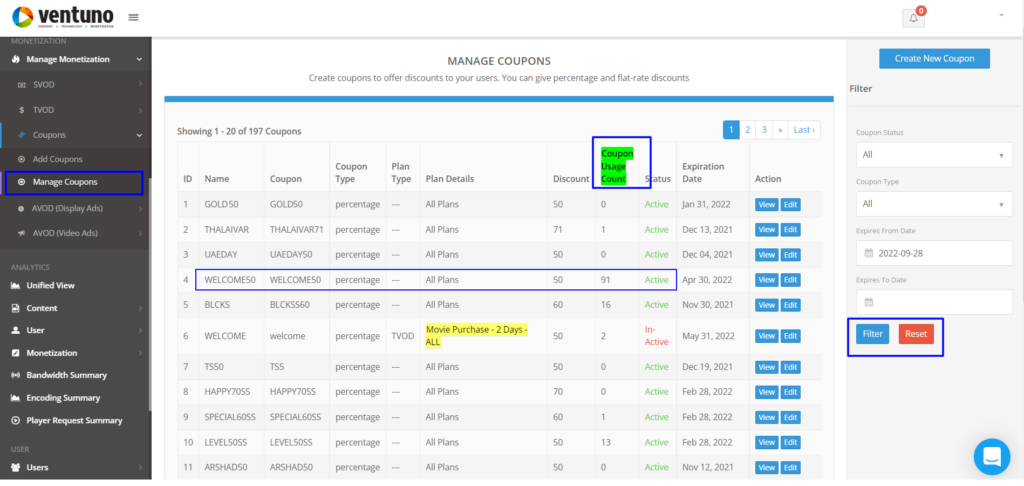Click the Ventuno logo
1024x486 pixels.
pos(62,17)
